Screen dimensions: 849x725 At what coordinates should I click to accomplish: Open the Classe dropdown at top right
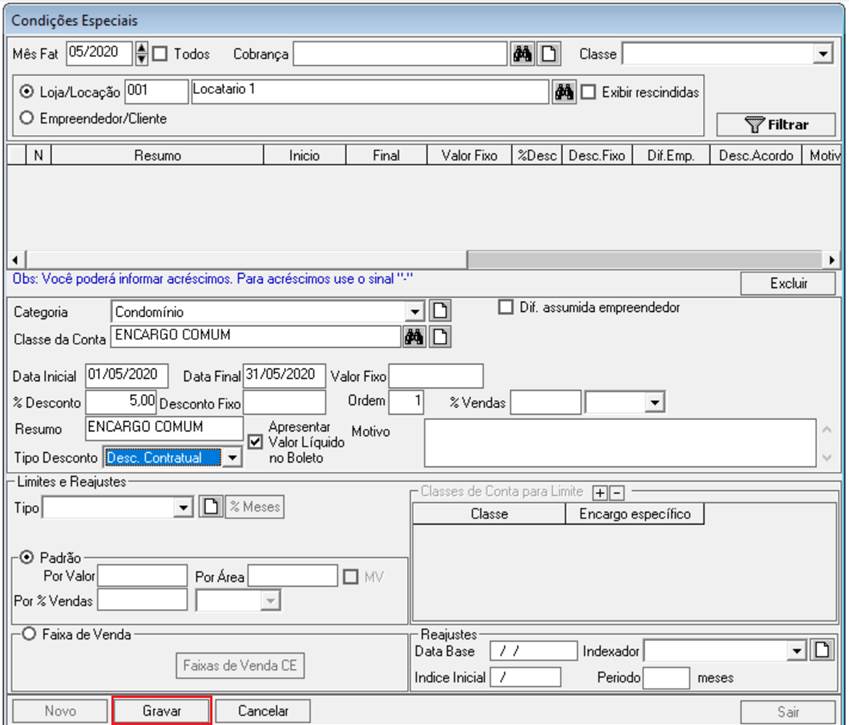823,54
